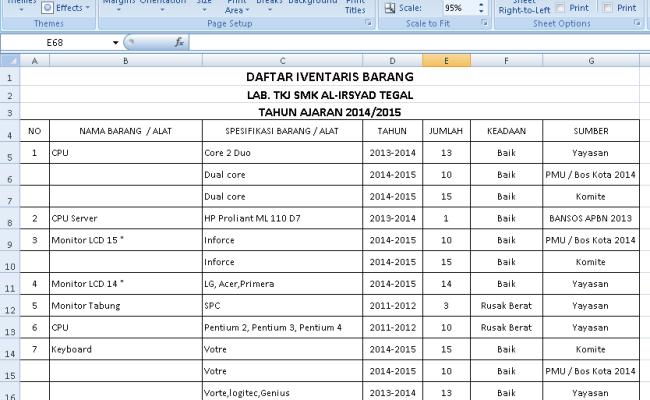This screenshot has height=400, width=650.
Task: Click the SUMBER header cell
Action: tap(591, 131)
